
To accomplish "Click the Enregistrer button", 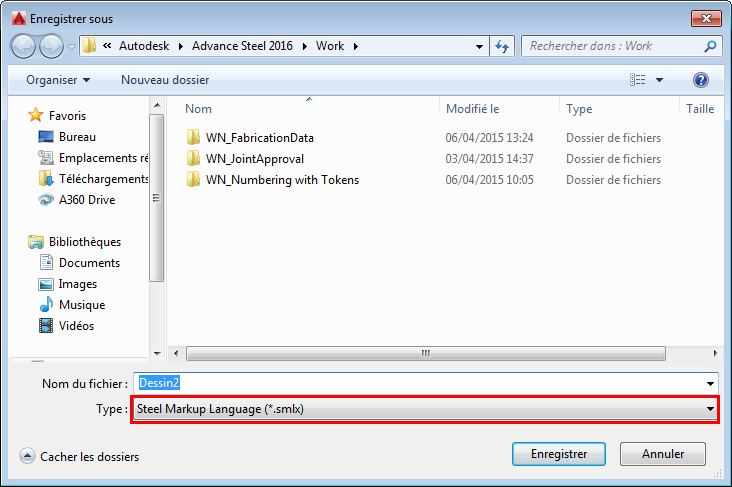I will [559, 454].
